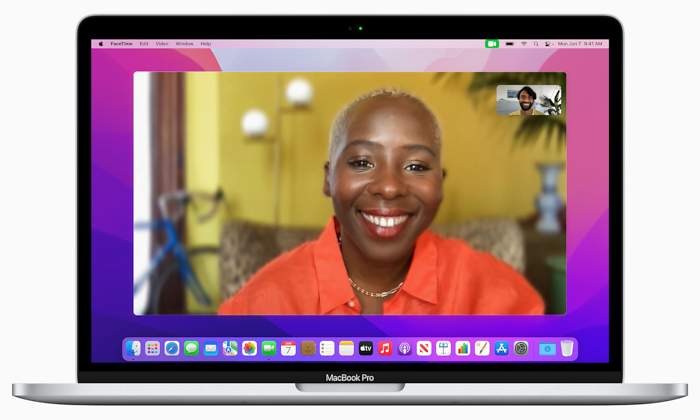Open the Downloads folder in dock
This screenshot has width=700, height=420.
click(547, 349)
